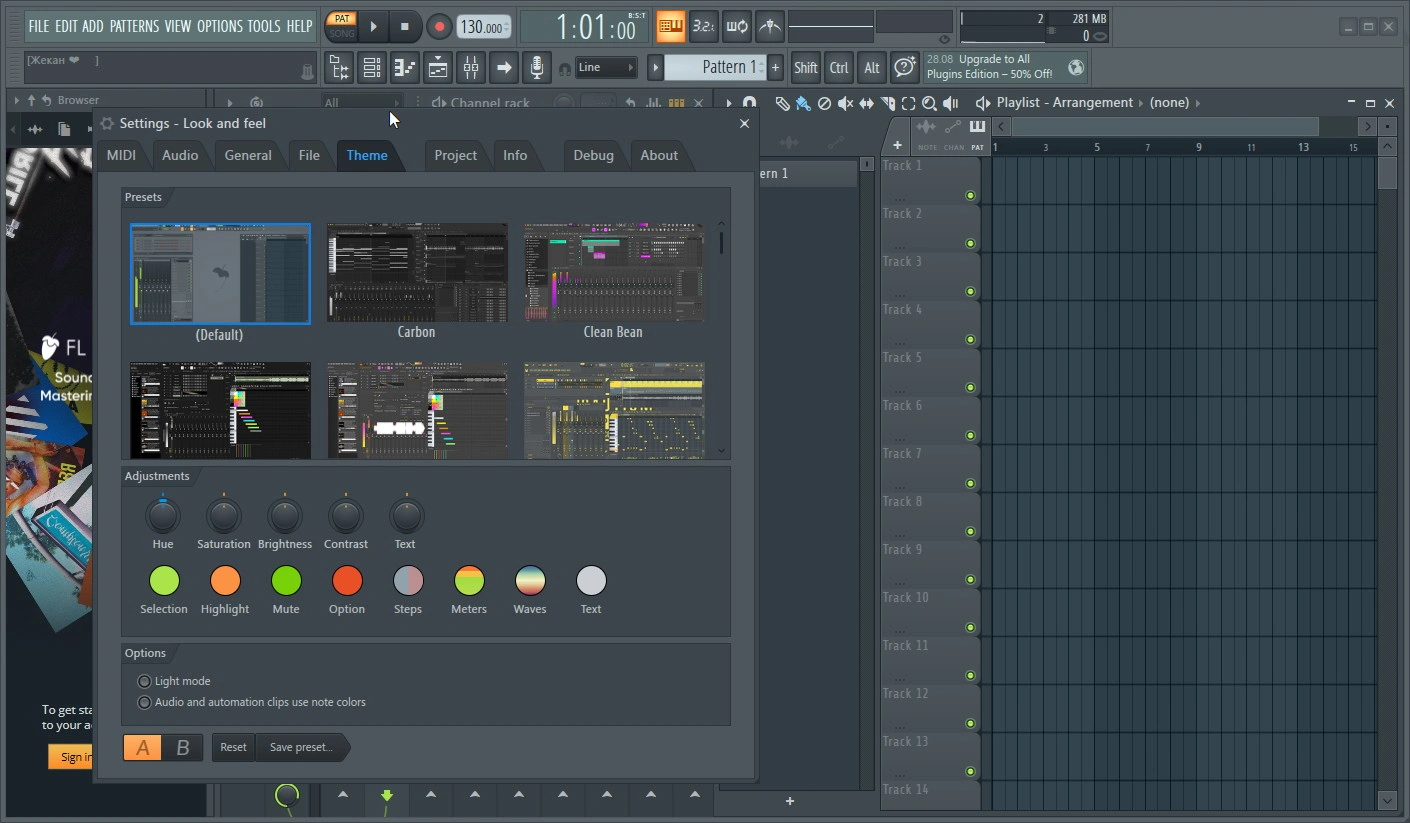Select the Select tool in Playlist toolbar
The height and width of the screenshot is (823, 1410).
click(x=908, y=103)
